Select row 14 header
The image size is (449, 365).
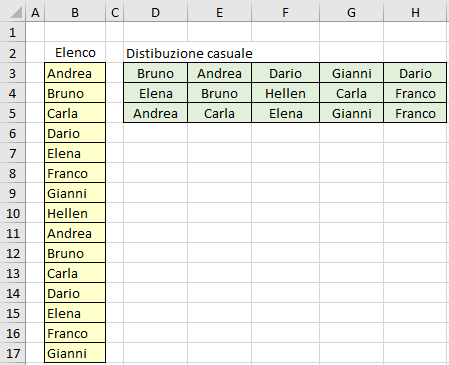(x=13, y=293)
